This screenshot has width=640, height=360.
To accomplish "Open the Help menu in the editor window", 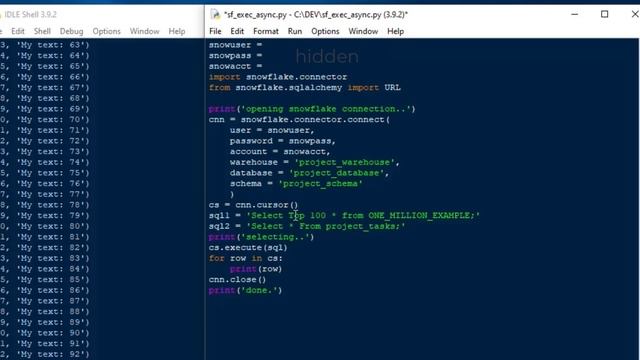I will click(x=395, y=31).
